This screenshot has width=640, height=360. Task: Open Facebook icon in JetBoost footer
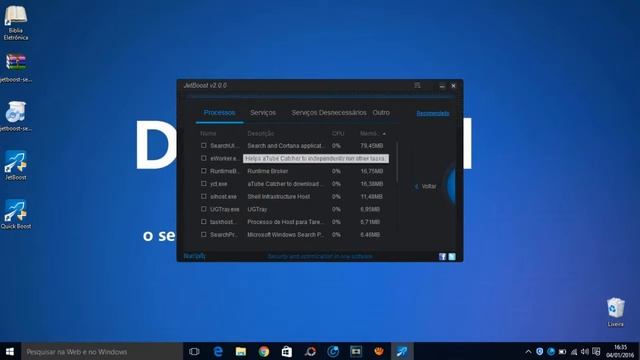[442, 256]
